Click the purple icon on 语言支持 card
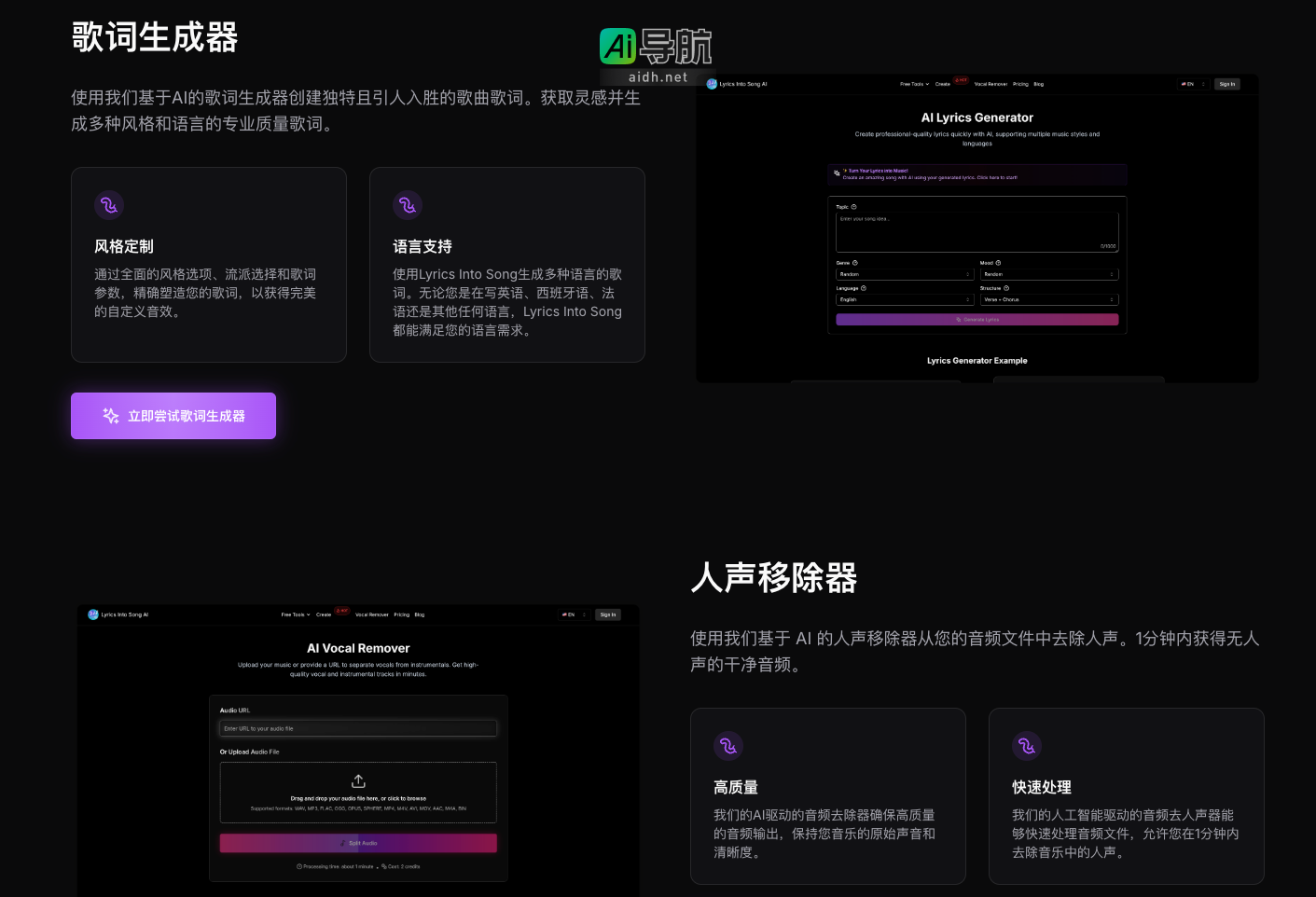The width and height of the screenshot is (1316, 897). click(x=408, y=205)
